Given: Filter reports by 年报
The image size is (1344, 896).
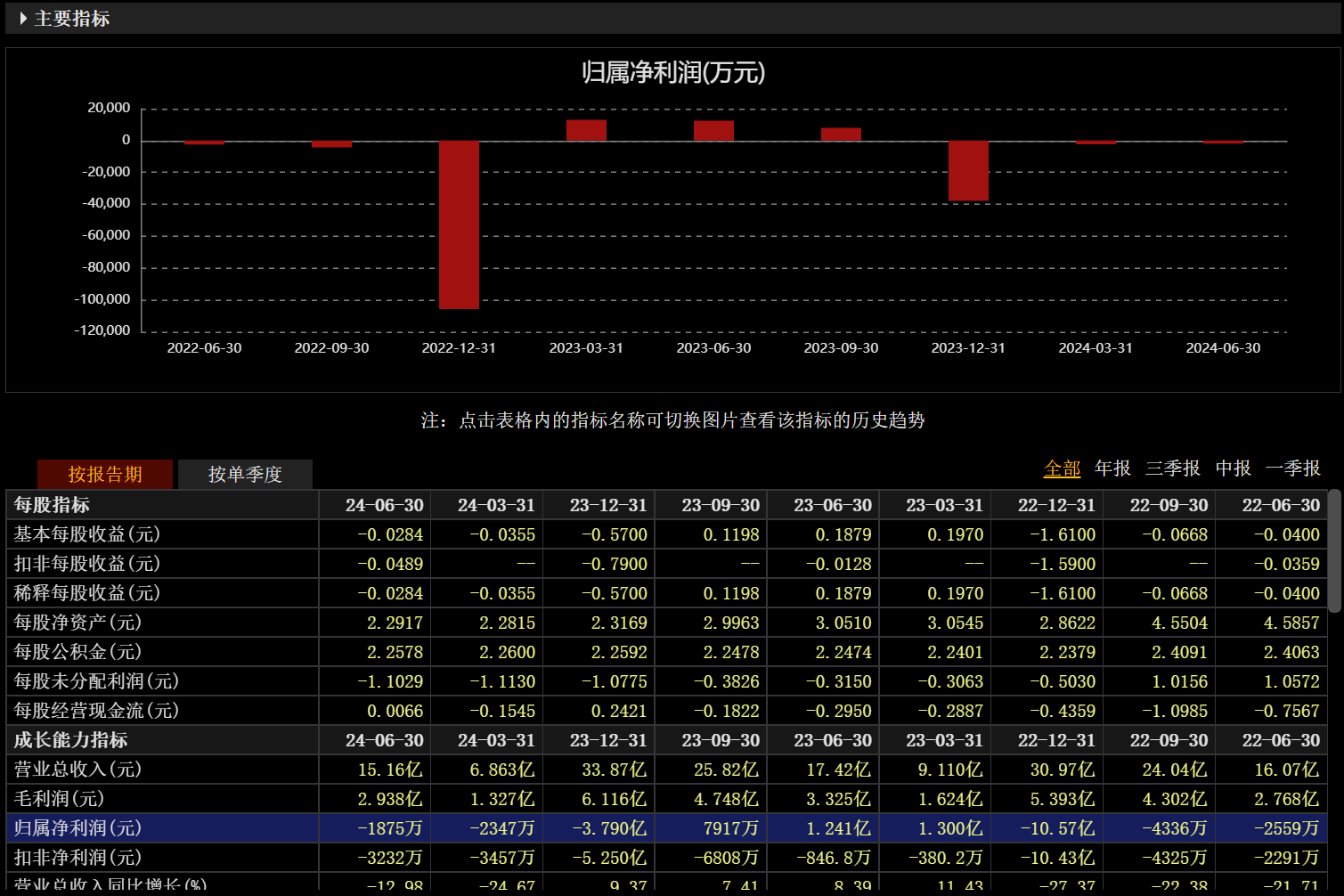Looking at the screenshot, I should click(x=1112, y=468).
